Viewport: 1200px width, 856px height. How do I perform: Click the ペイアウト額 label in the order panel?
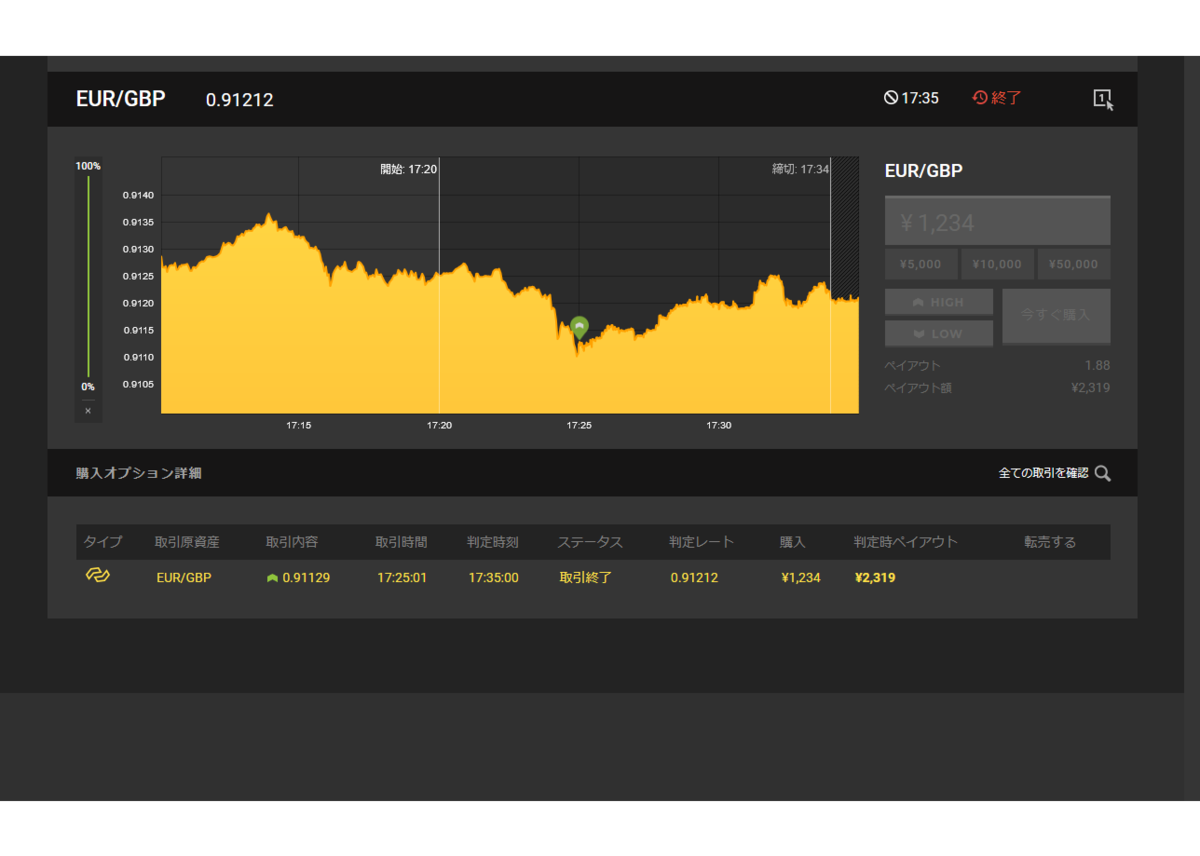click(x=918, y=388)
